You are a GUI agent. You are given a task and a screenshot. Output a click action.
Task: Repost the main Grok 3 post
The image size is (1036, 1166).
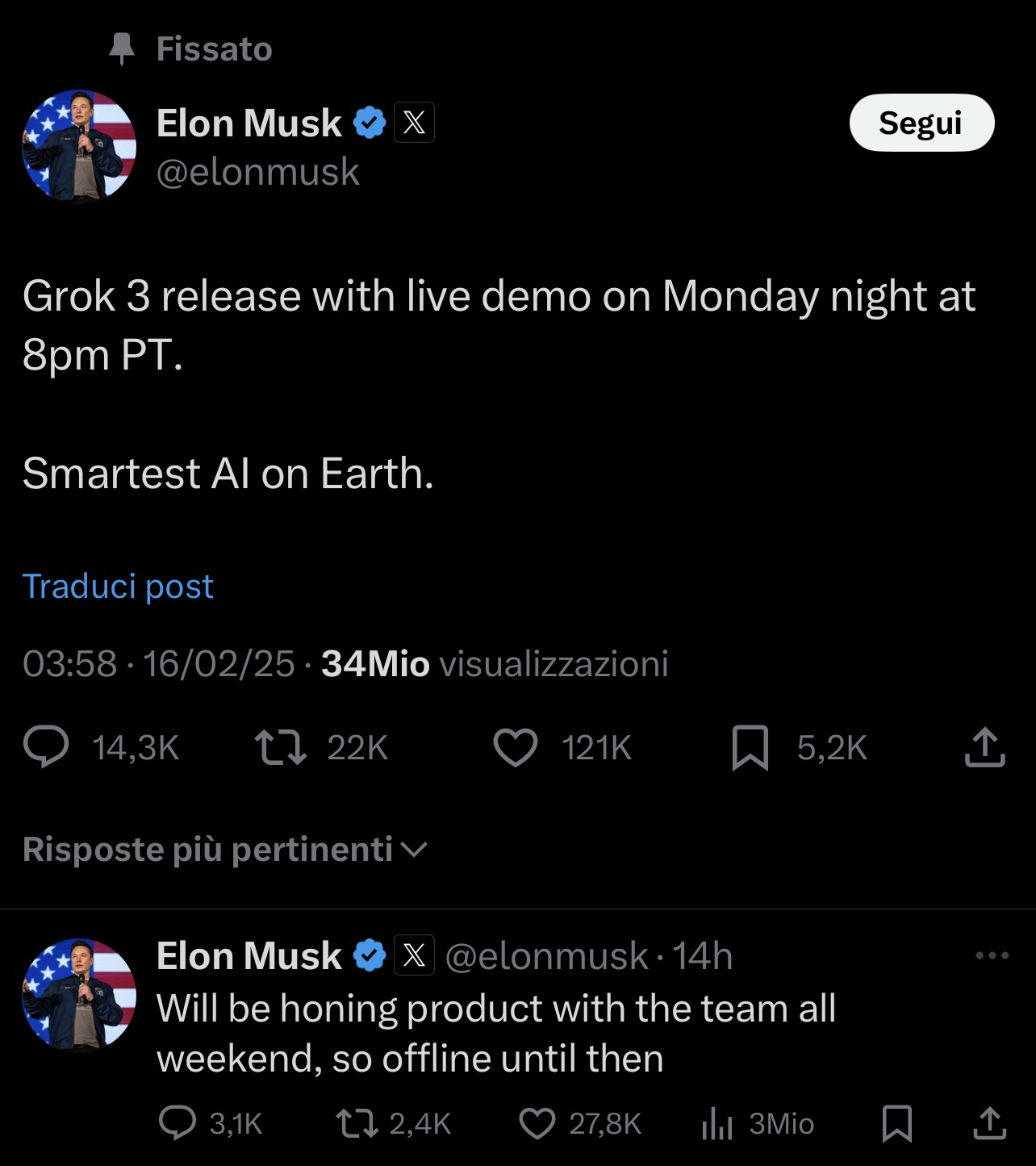(x=280, y=747)
